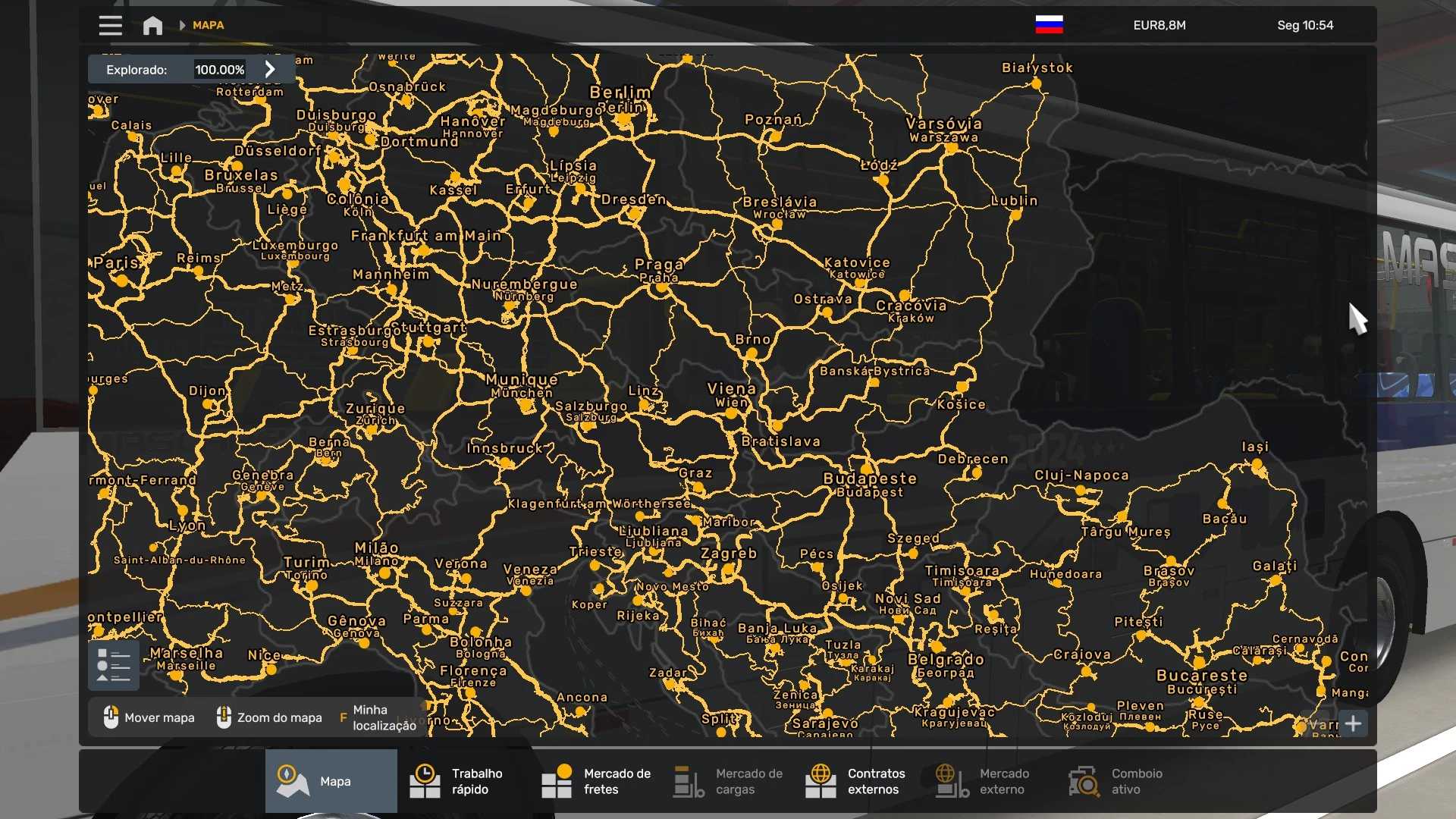Click the EUR8,8M balance display

(x=1159, y=25)
